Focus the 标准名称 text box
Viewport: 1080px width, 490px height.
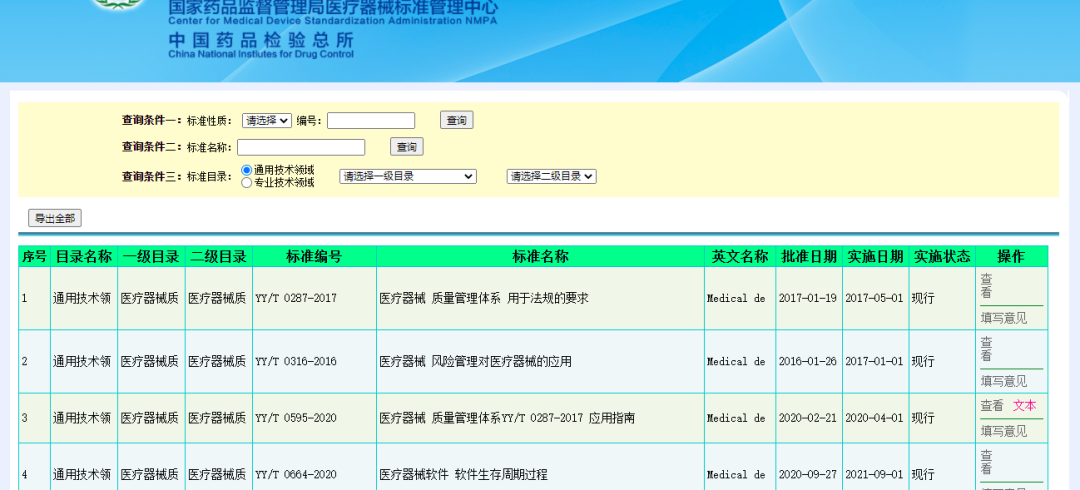click(x=301, y=147)
